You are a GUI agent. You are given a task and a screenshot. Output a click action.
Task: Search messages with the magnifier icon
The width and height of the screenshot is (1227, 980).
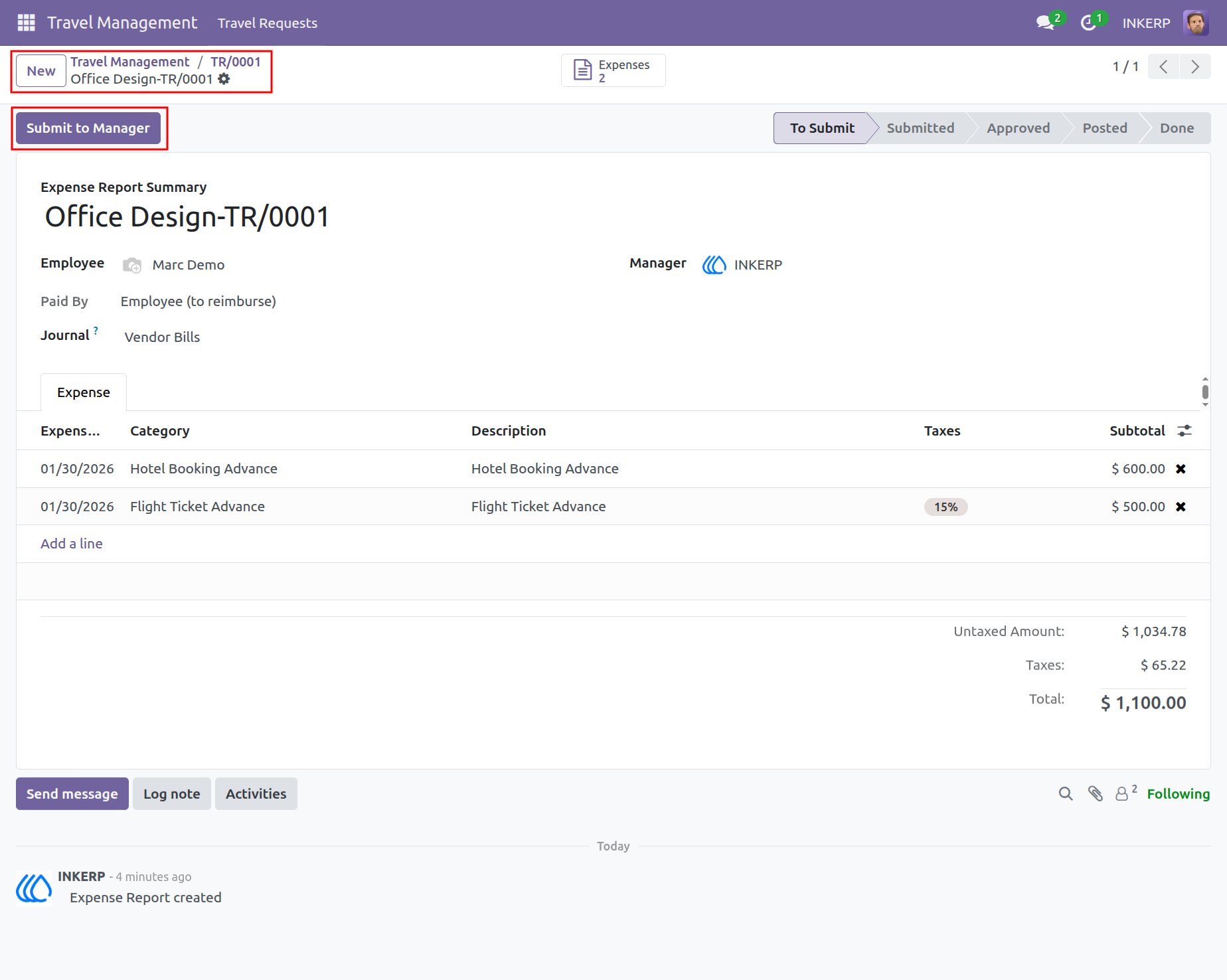point(1066,794)
